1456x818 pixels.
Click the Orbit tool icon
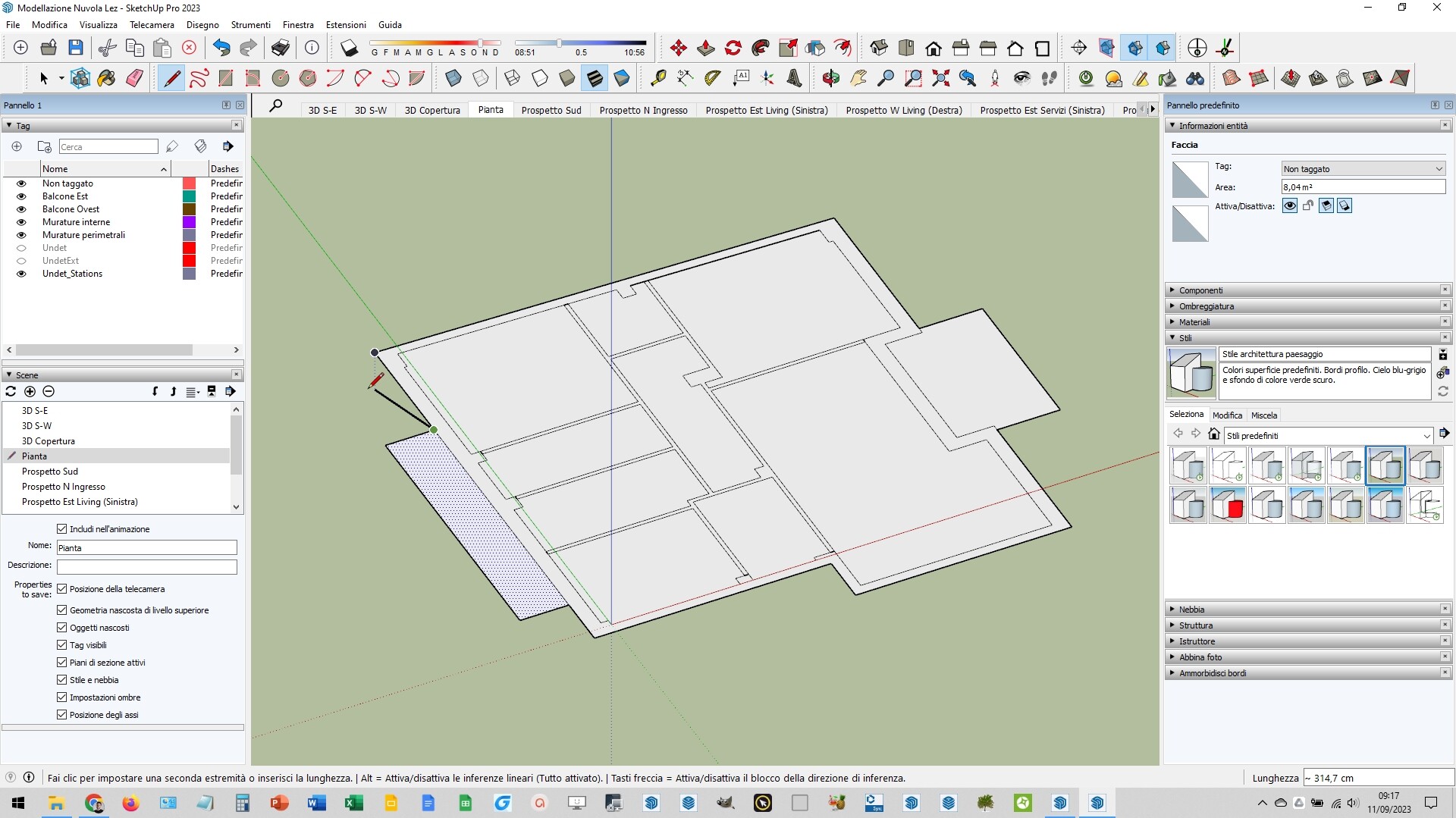click(831, 78)
